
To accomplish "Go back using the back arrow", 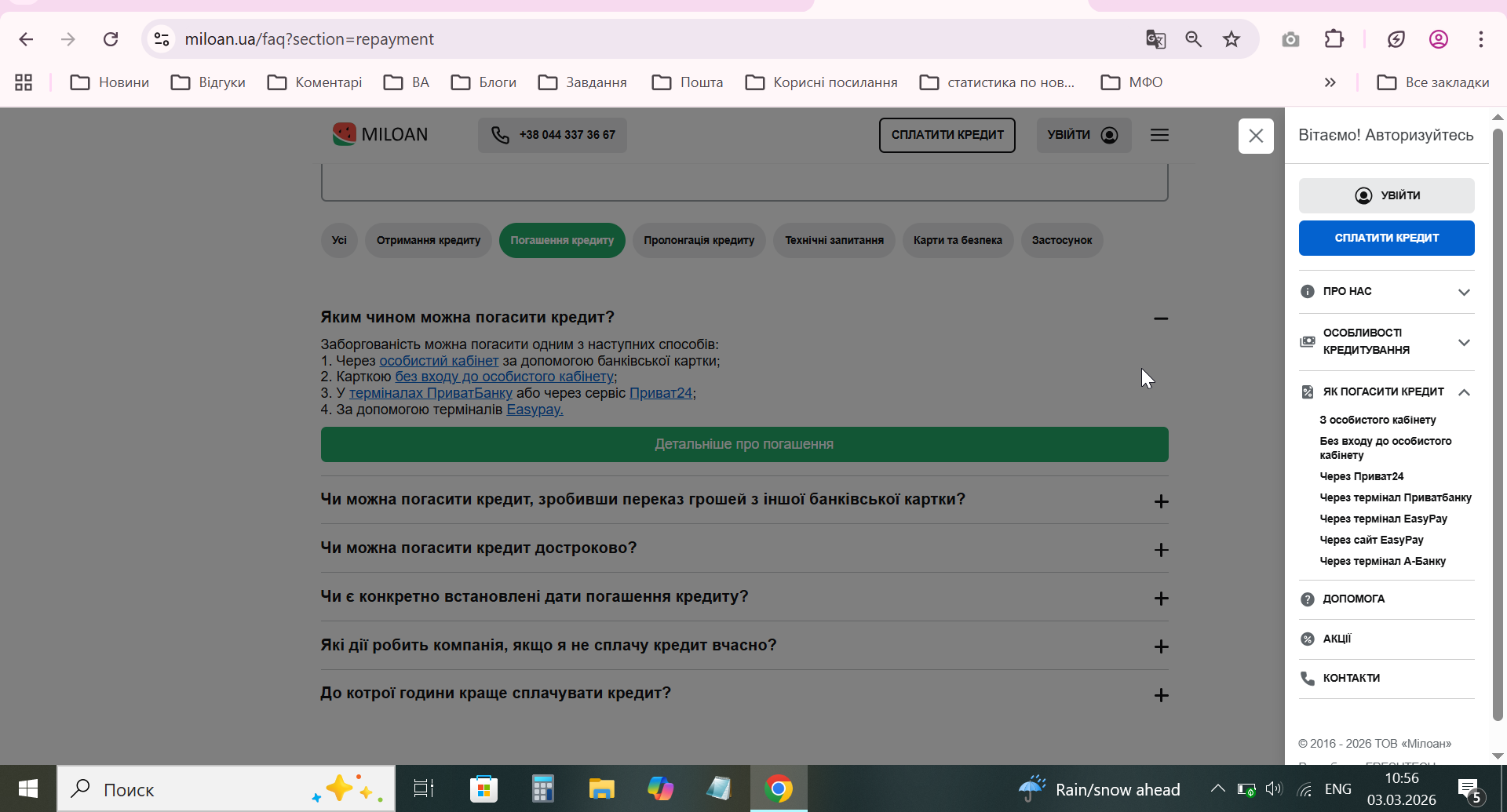I will click(x=26, y=39).
